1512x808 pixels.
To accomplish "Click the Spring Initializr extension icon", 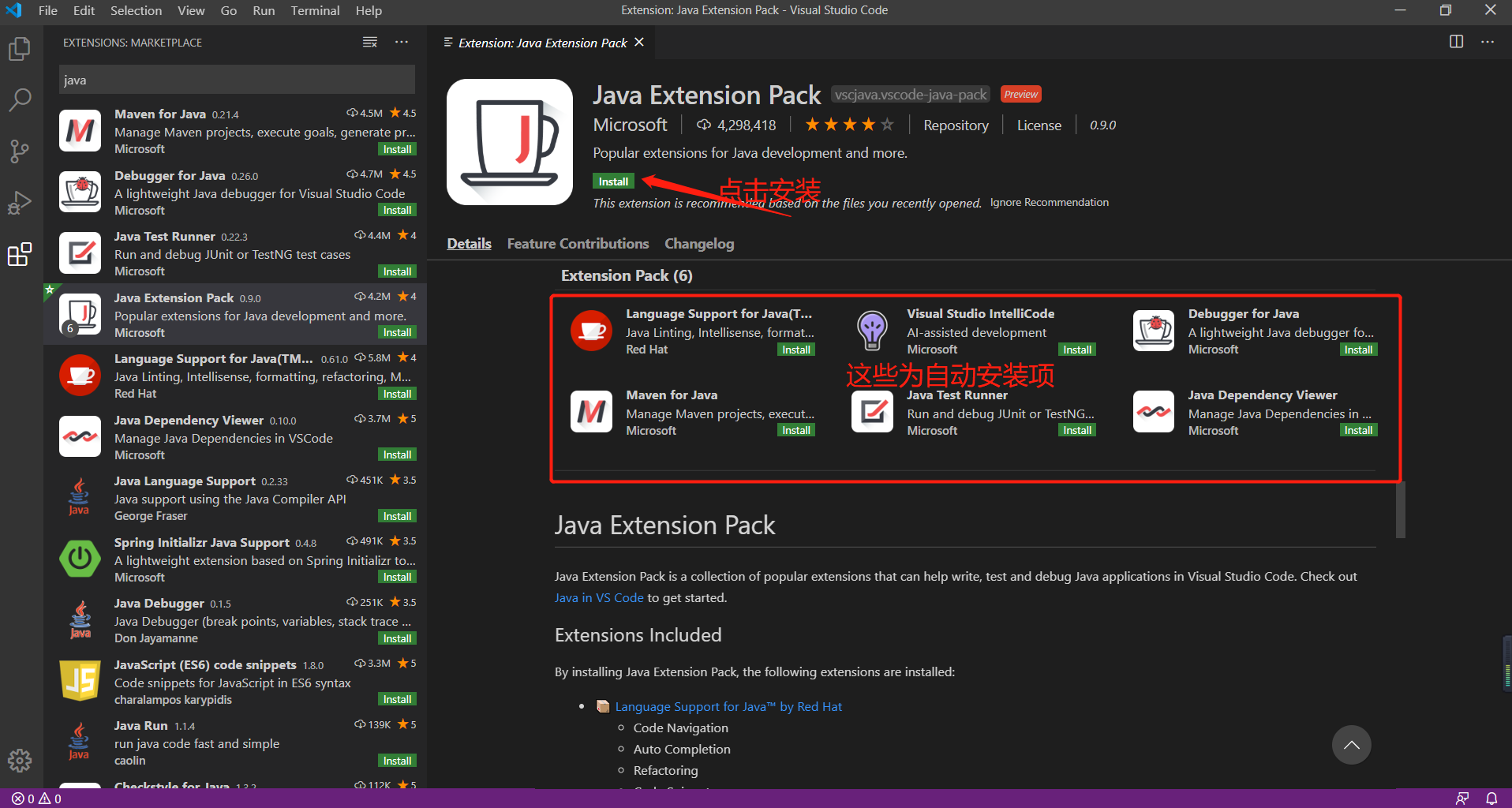I will tap(80, 559).
